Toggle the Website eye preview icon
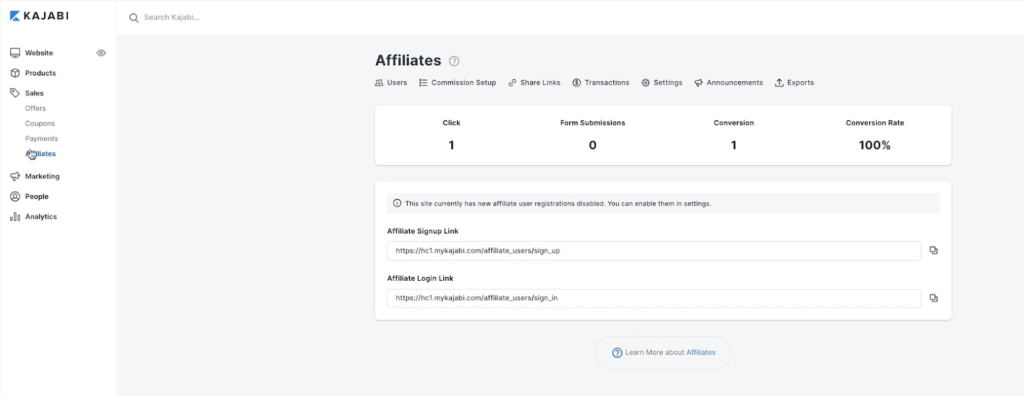1024x396 pixels. [x=101, y=53]
